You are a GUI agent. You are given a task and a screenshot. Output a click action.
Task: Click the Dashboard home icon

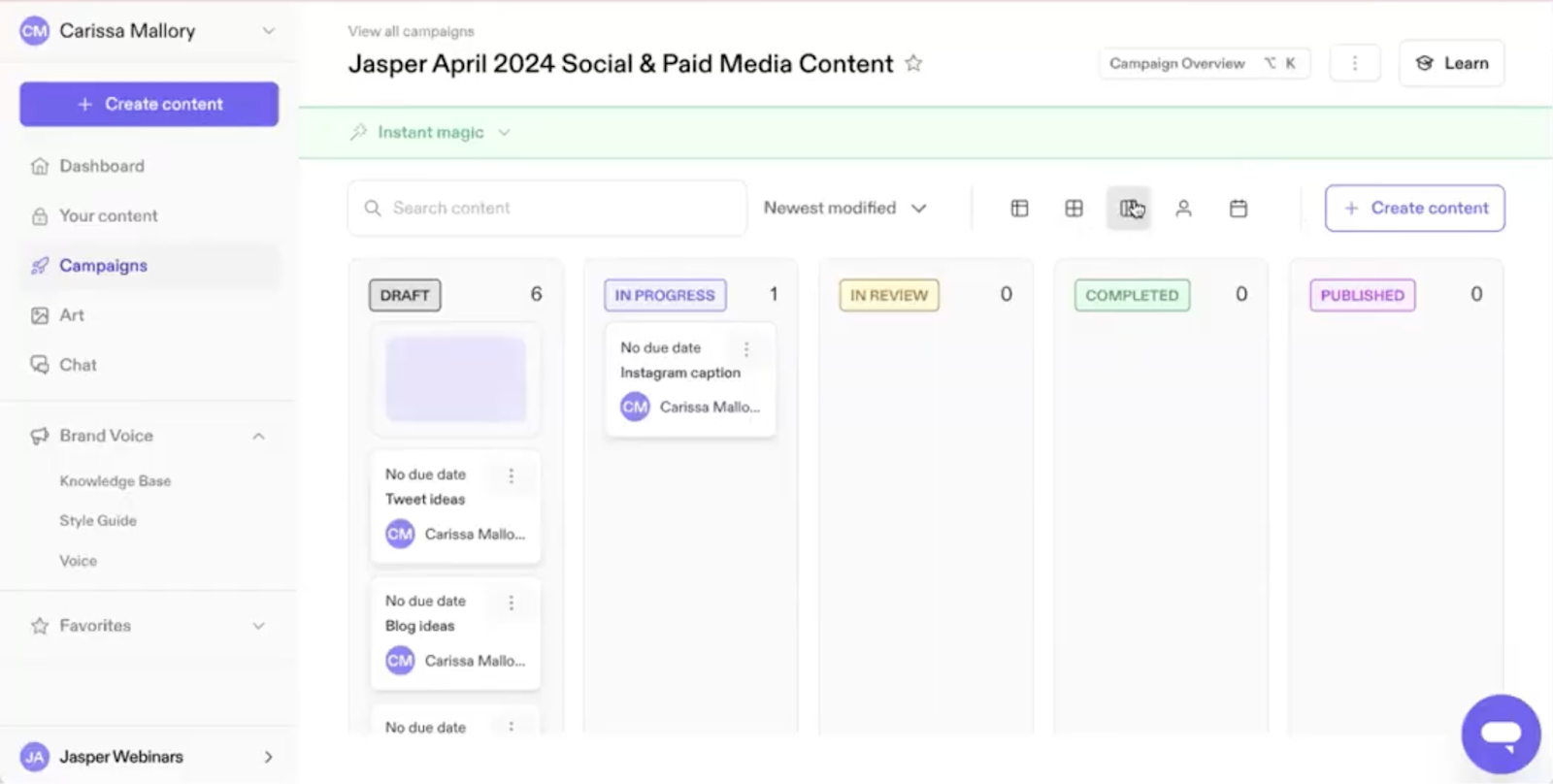[x=40, y=166]
